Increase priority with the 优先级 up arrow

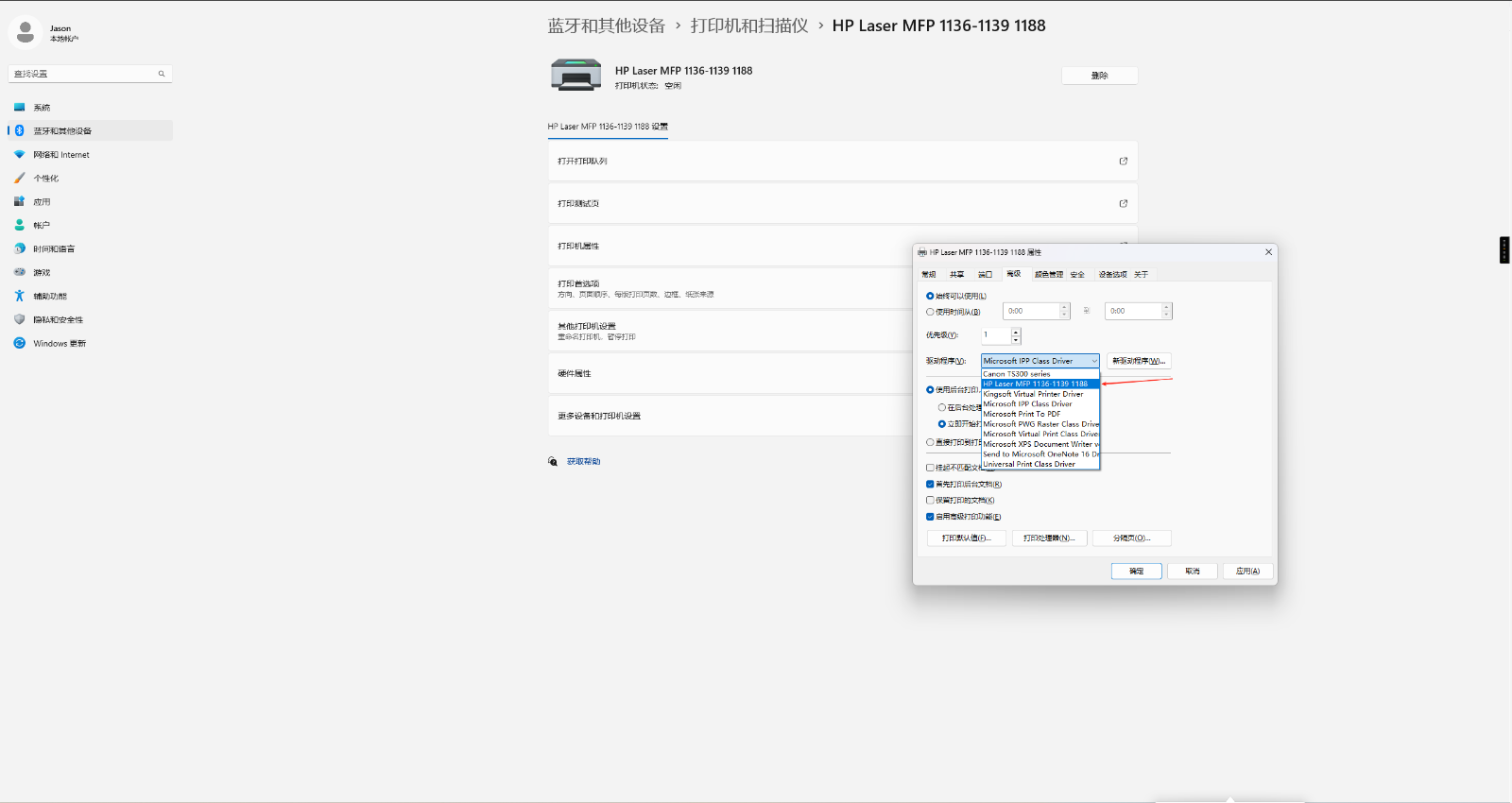point(1016,332)
